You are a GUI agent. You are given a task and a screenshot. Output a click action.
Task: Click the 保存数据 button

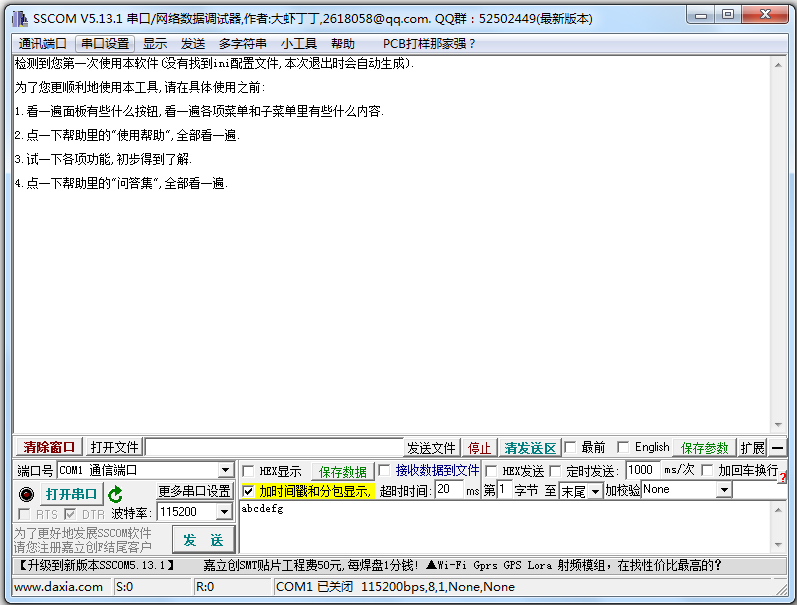[343, 472]
